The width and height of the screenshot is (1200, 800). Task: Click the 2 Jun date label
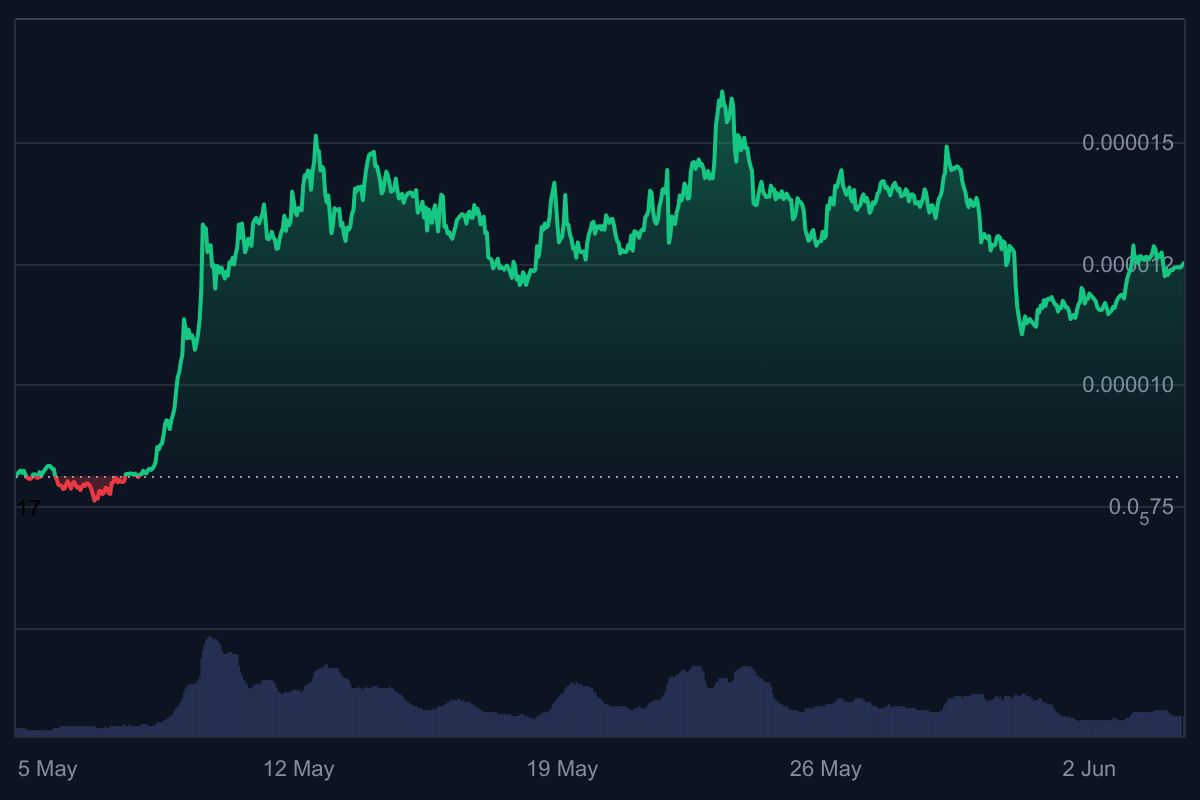(x=1089, y=769)
